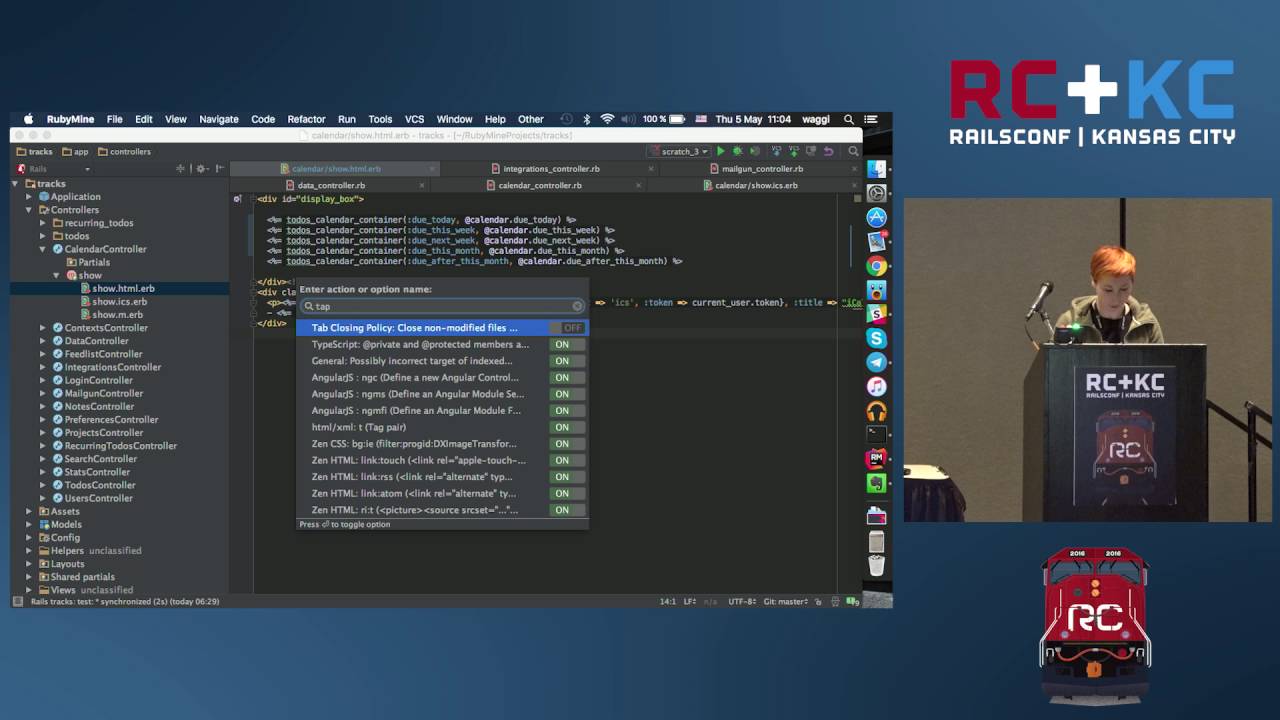Open the App Store dock icon
The width and height of the screenshot is (1280, 720).
(876, 218)
